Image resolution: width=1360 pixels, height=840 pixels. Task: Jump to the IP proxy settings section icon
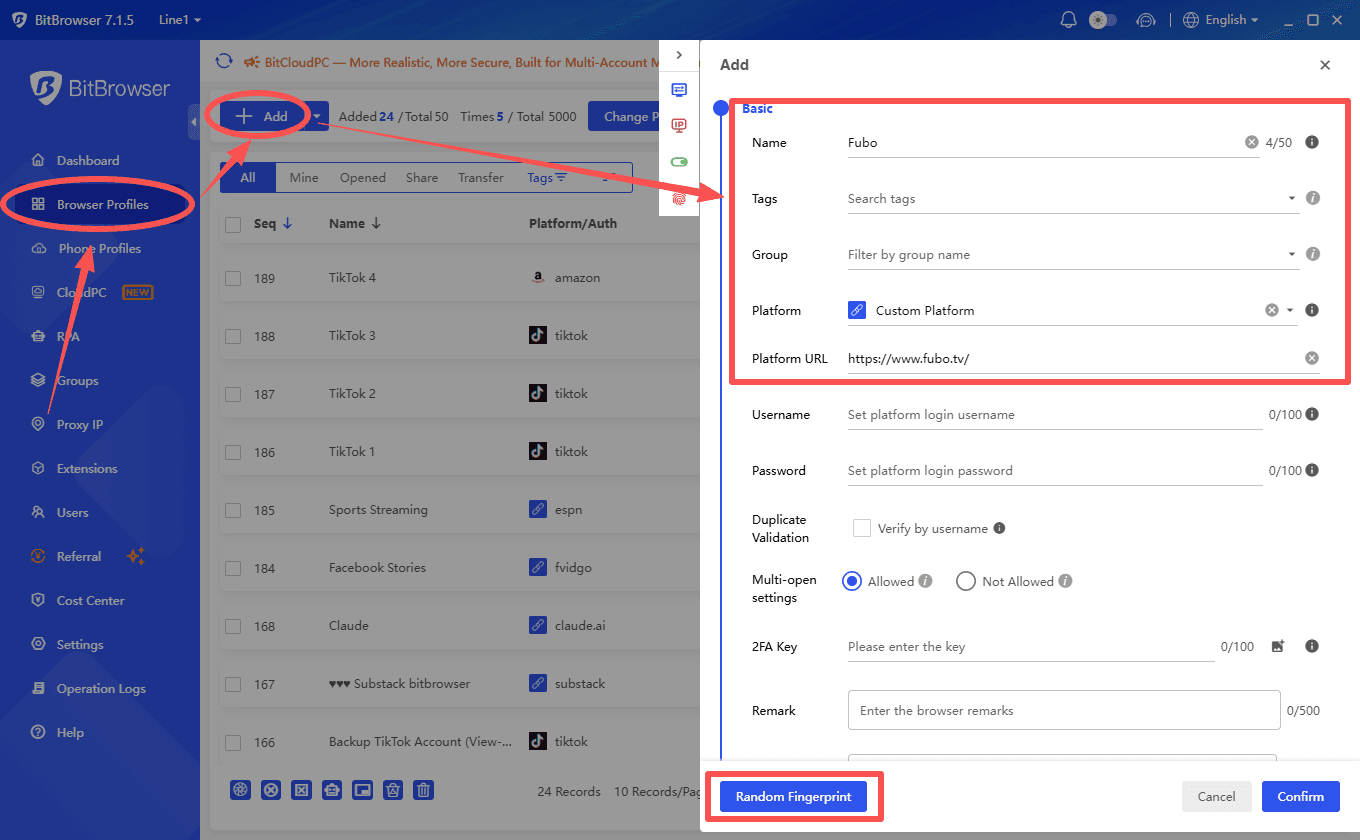[x=679, y=125]
